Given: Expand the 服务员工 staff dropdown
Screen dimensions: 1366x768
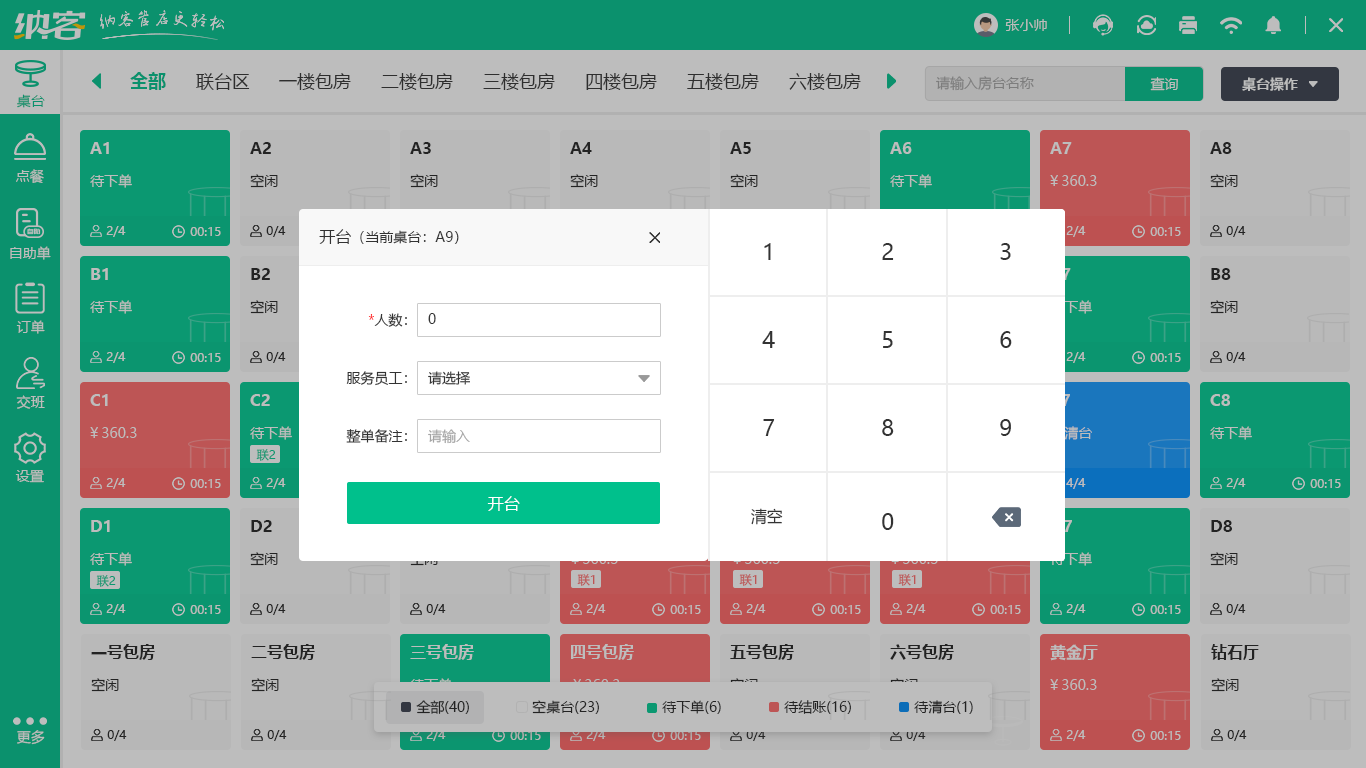Looking at the screenshot, I should (x=538, y=378).
